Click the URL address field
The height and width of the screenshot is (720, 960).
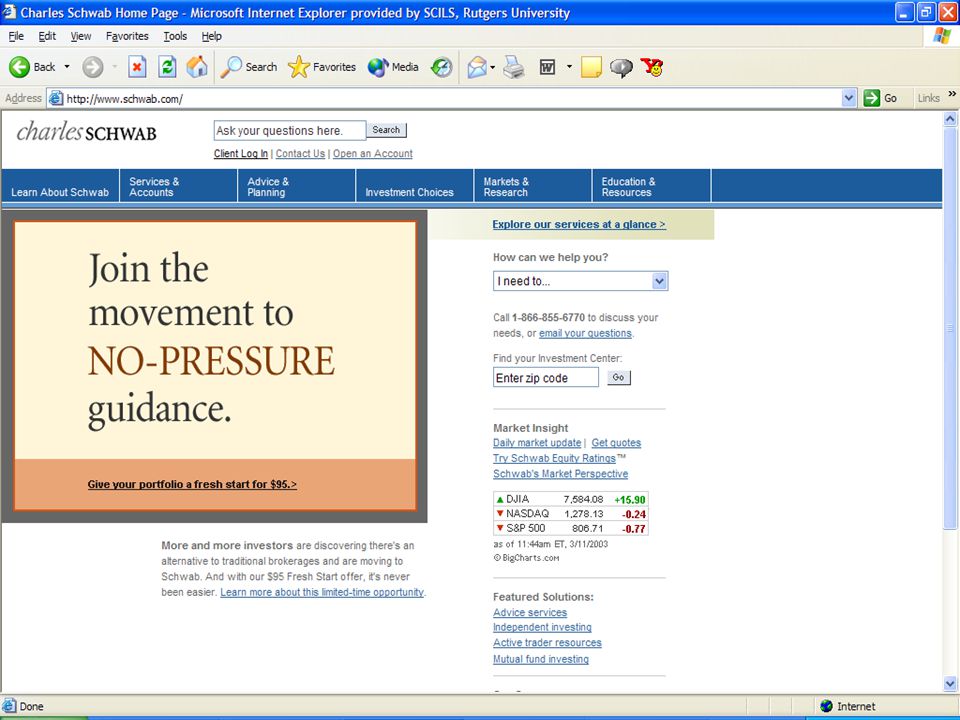(453, 98)
